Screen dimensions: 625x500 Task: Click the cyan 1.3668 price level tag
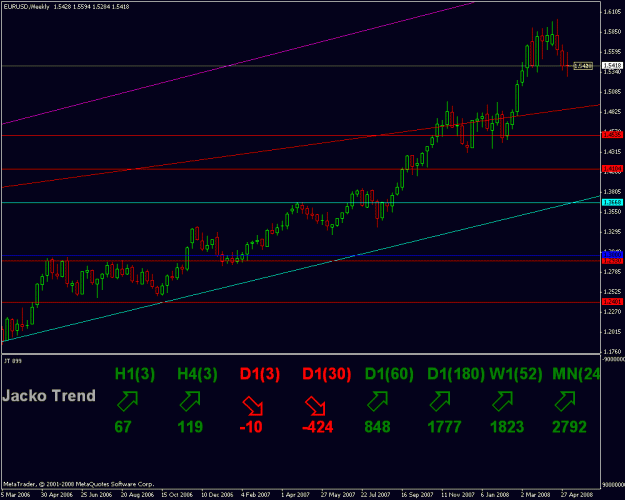click(612, 203)
